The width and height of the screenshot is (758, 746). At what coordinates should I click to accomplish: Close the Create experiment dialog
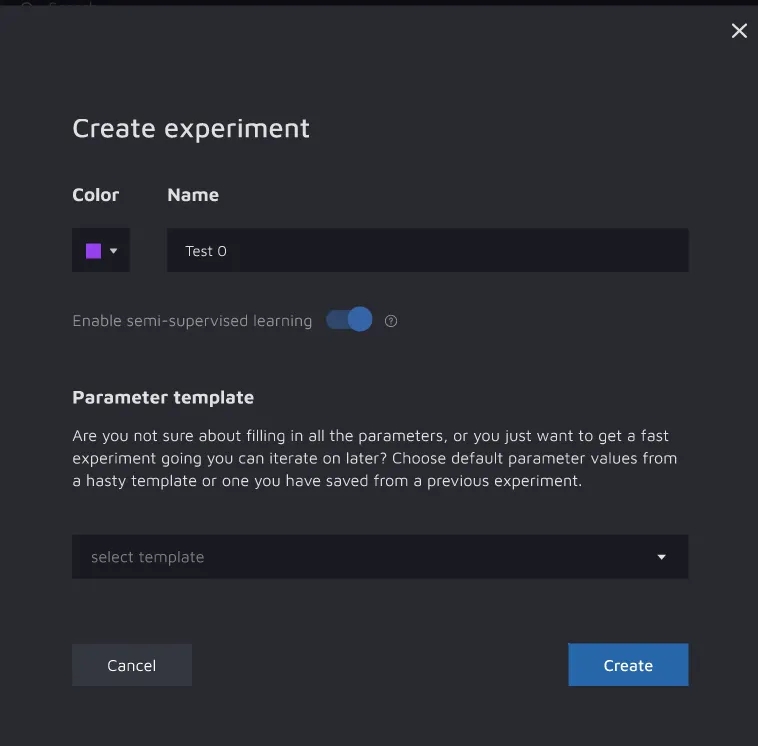[x=739, y=31]
